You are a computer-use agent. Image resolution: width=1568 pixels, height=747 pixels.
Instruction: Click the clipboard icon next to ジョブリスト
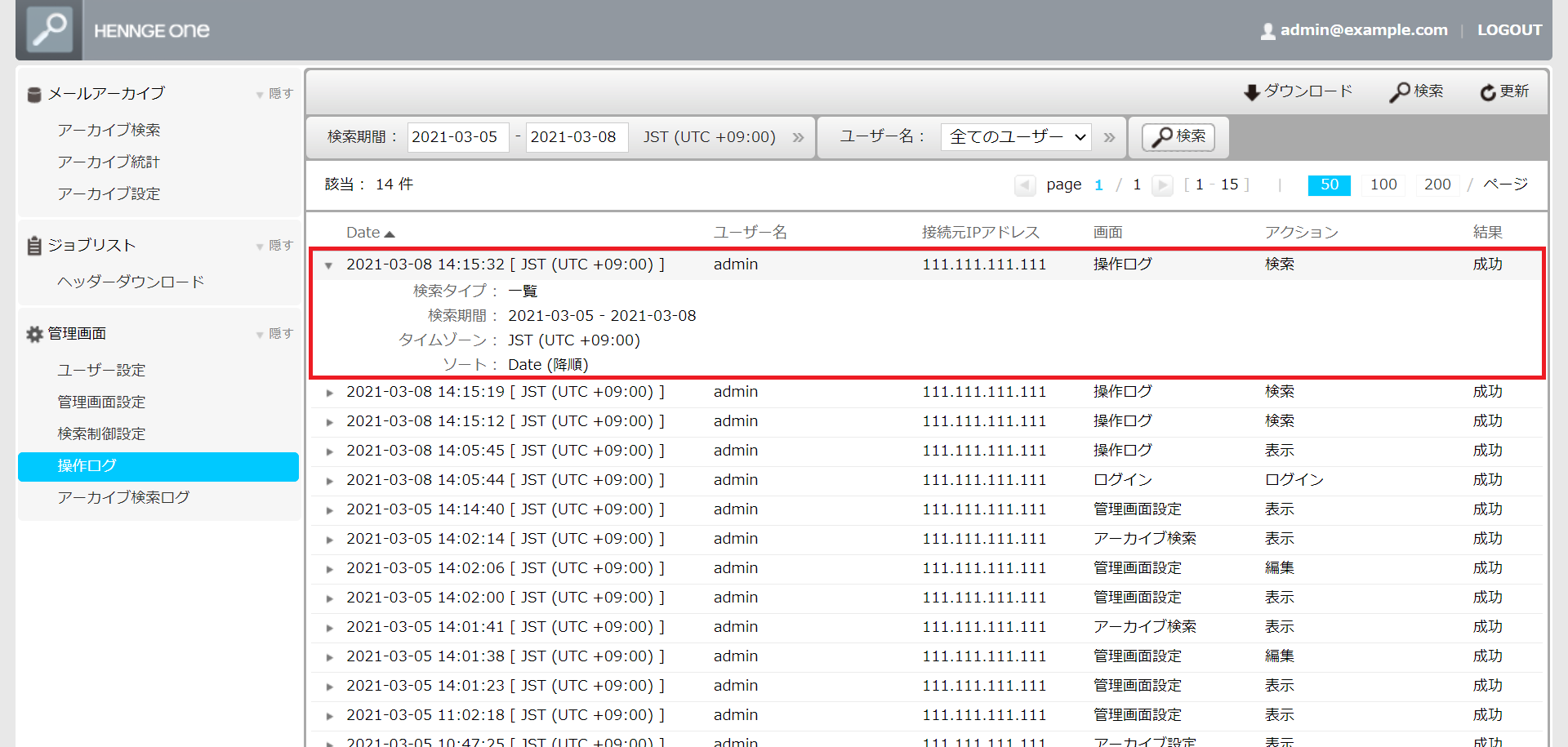[x=34, y=246]
